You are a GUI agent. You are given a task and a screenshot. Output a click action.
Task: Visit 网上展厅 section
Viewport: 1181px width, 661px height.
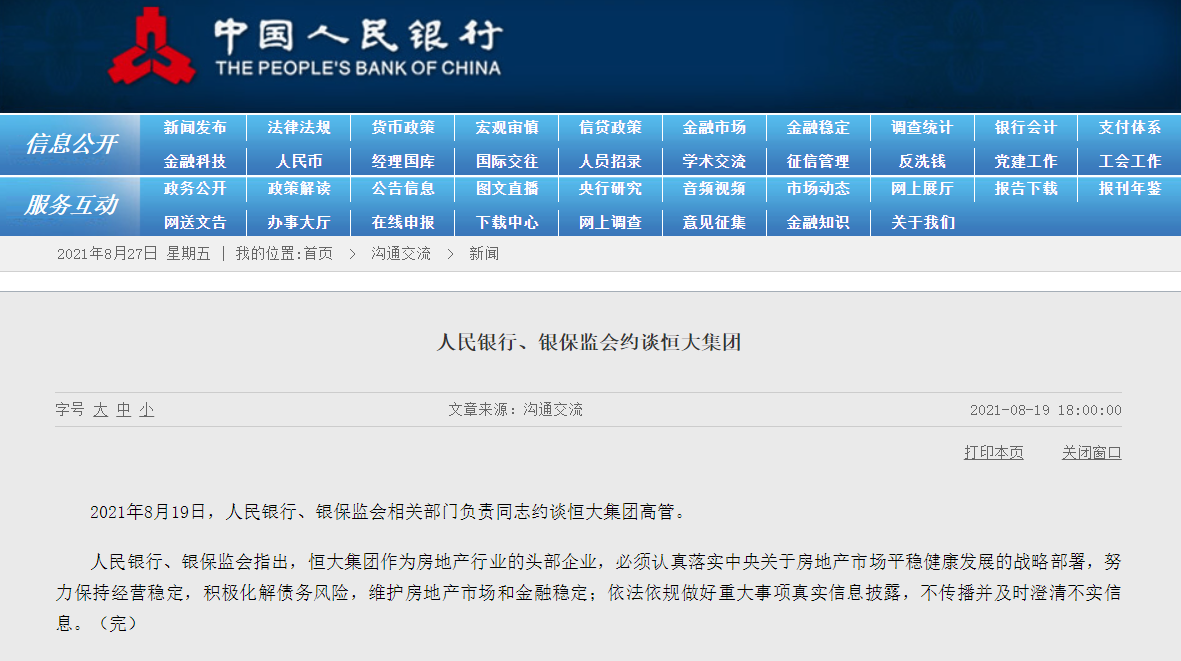(x=922, y=188)
